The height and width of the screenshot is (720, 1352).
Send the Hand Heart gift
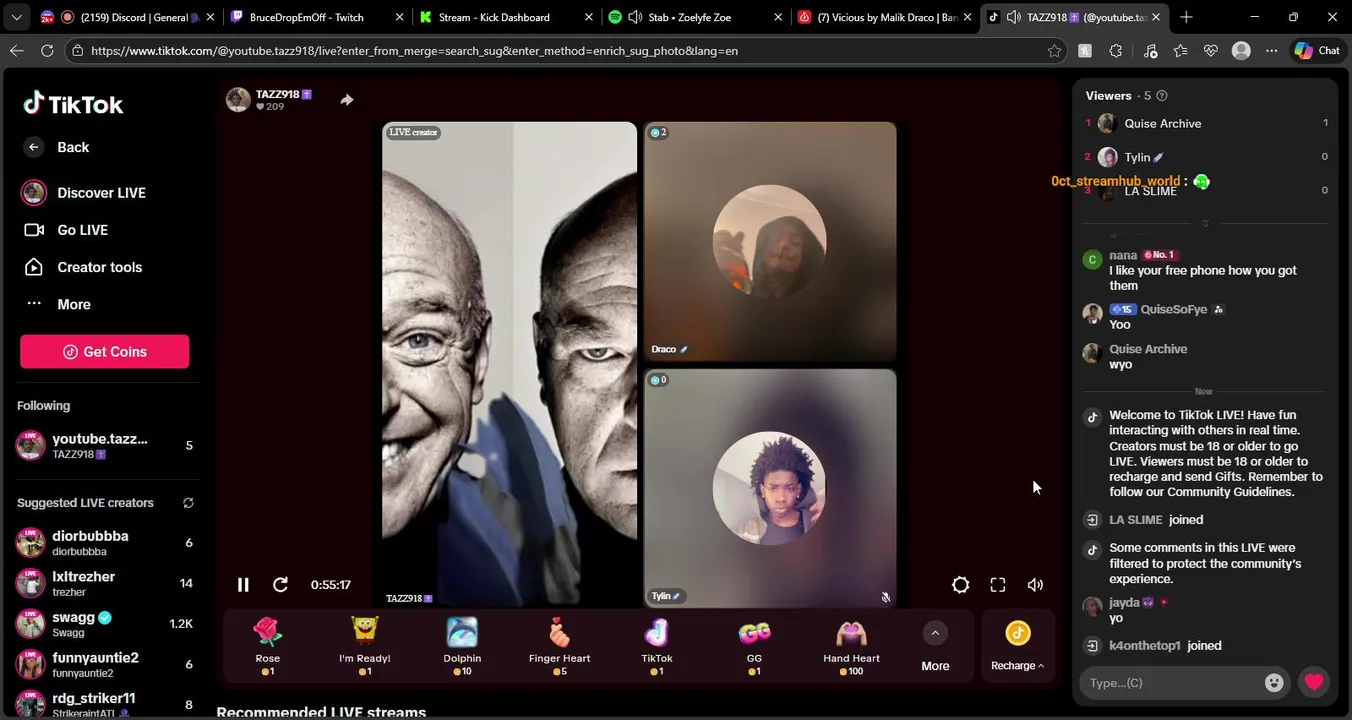tap(852, 646)
